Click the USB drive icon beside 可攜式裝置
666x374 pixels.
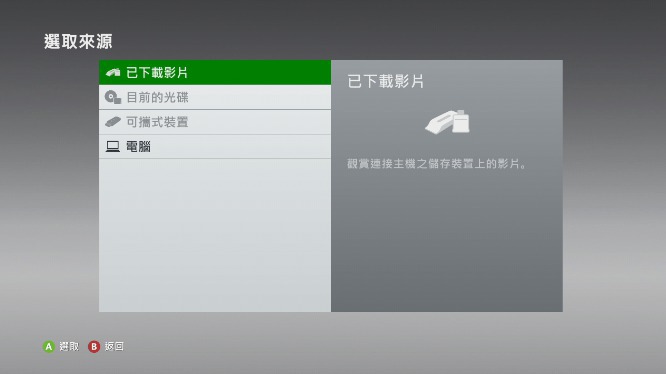(x=113, y=122)
